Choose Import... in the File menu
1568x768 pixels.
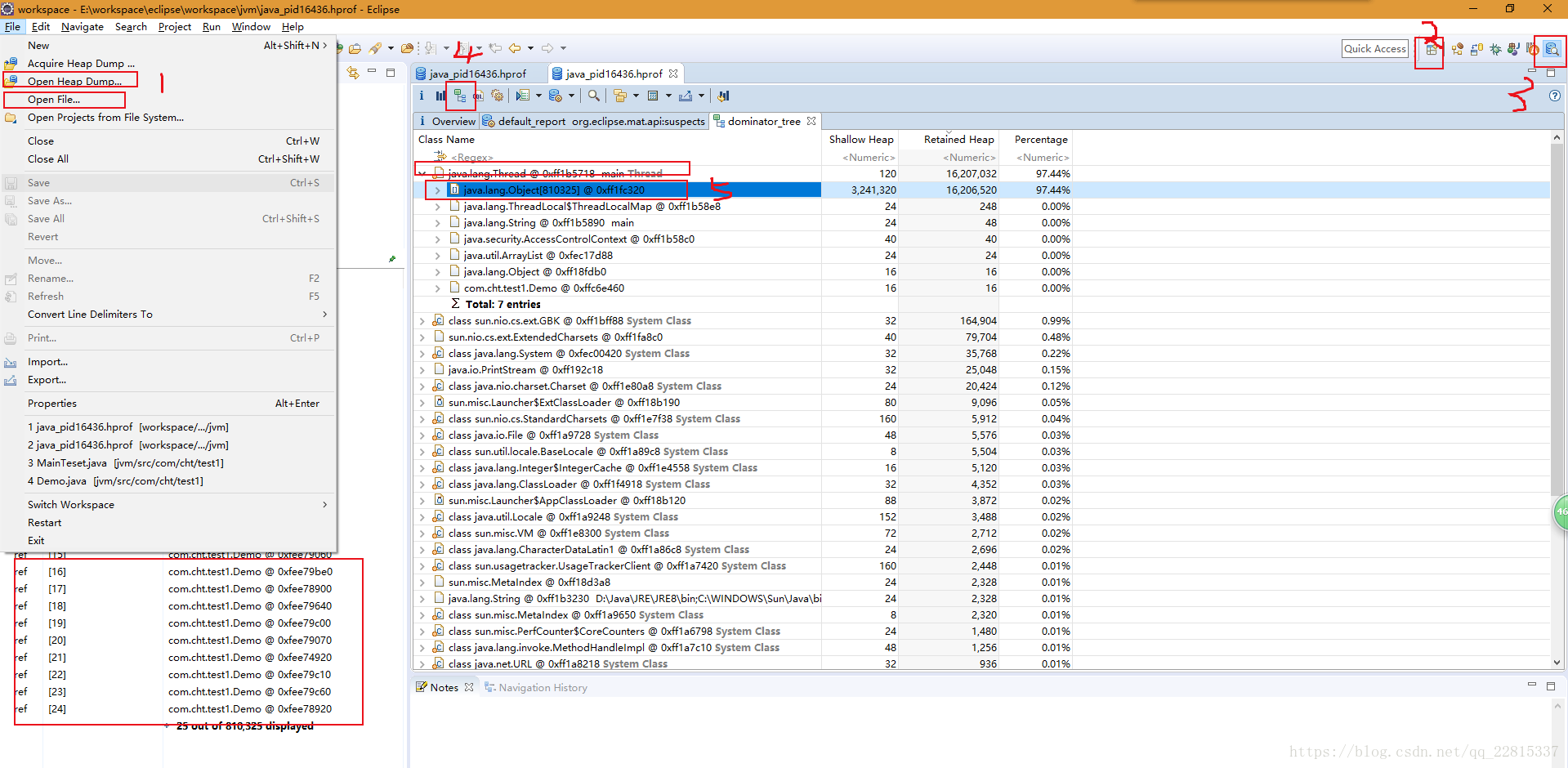pyautogui.click(x=47, y=362)
